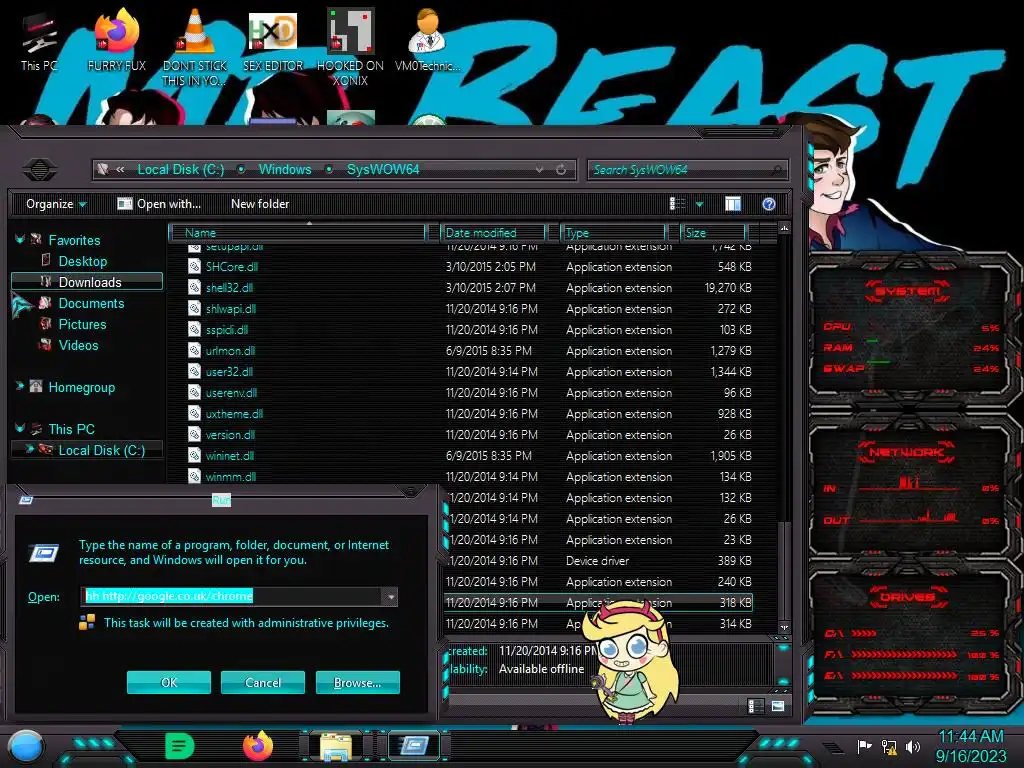Click OK in Run dialog

coord(168,682)
